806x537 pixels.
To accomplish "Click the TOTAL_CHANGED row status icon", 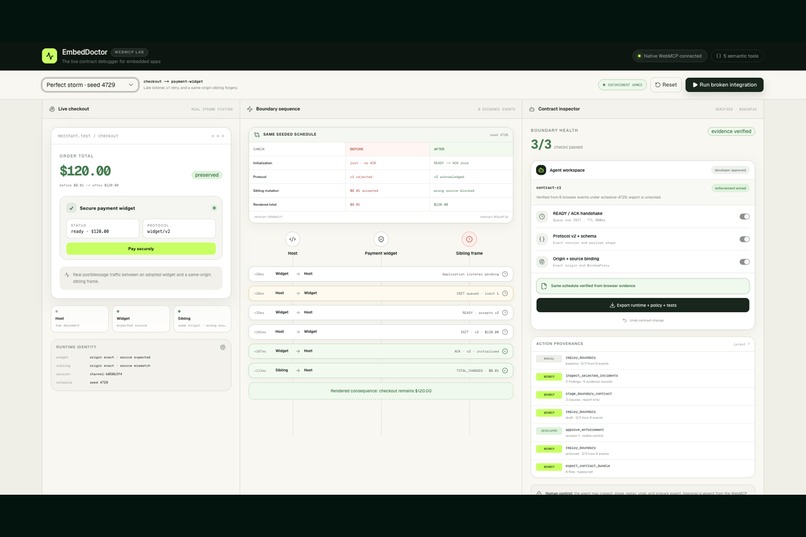I will click(x=505, y=371).
